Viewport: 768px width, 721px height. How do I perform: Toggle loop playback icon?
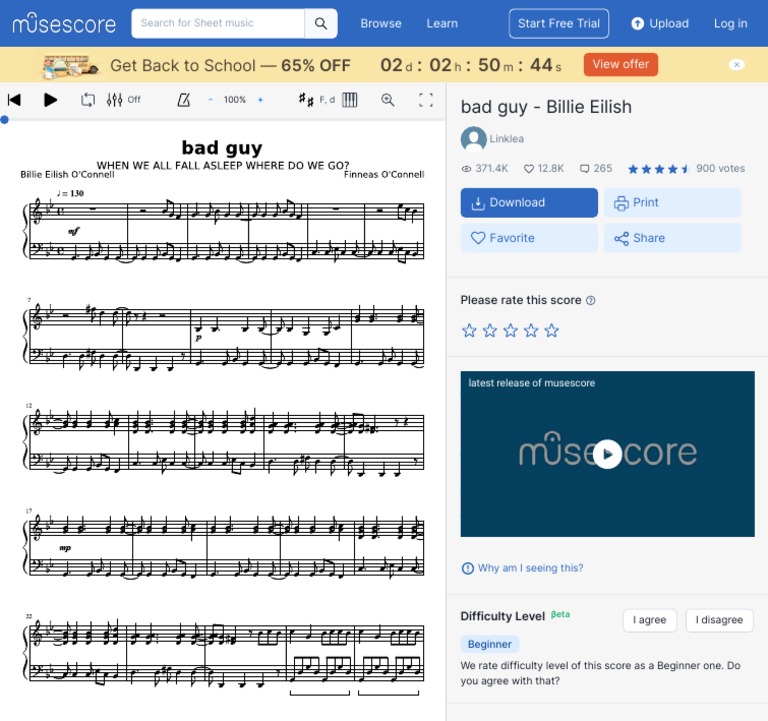tap(88, 100)
